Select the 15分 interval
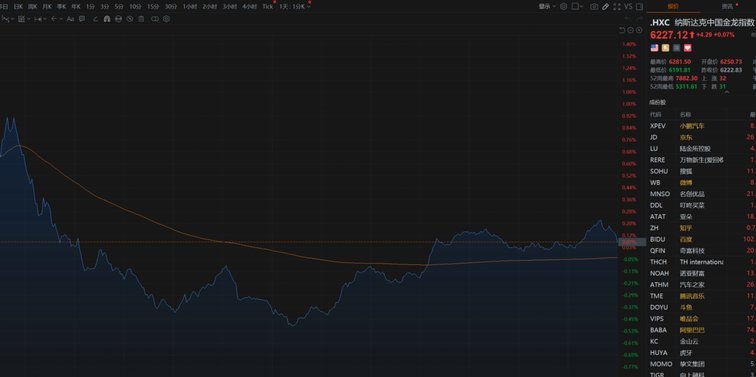Image resolution: width=756 pixels, height=377 pixels. coord(153,7)
